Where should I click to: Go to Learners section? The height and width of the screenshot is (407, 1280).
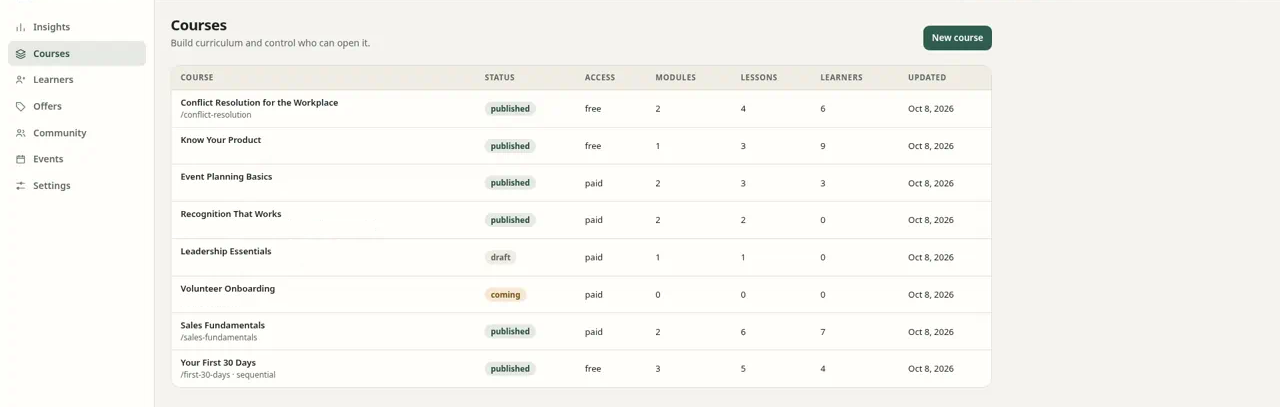click(x=77, y=80)
